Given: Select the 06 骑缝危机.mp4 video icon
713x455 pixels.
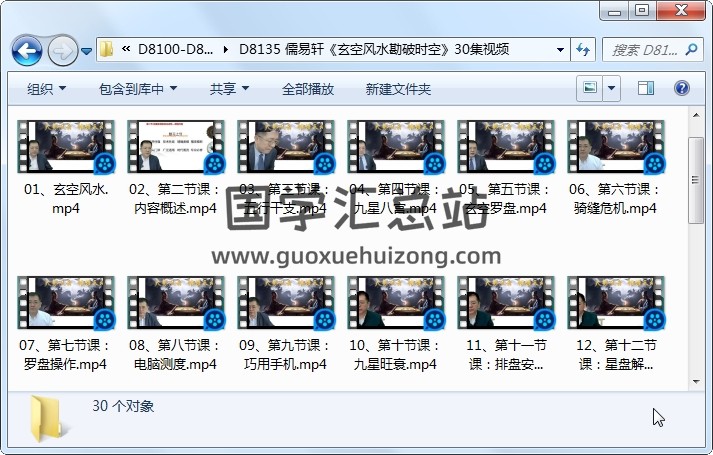Looking at the screenshot, I should click(x=616, y=147).
